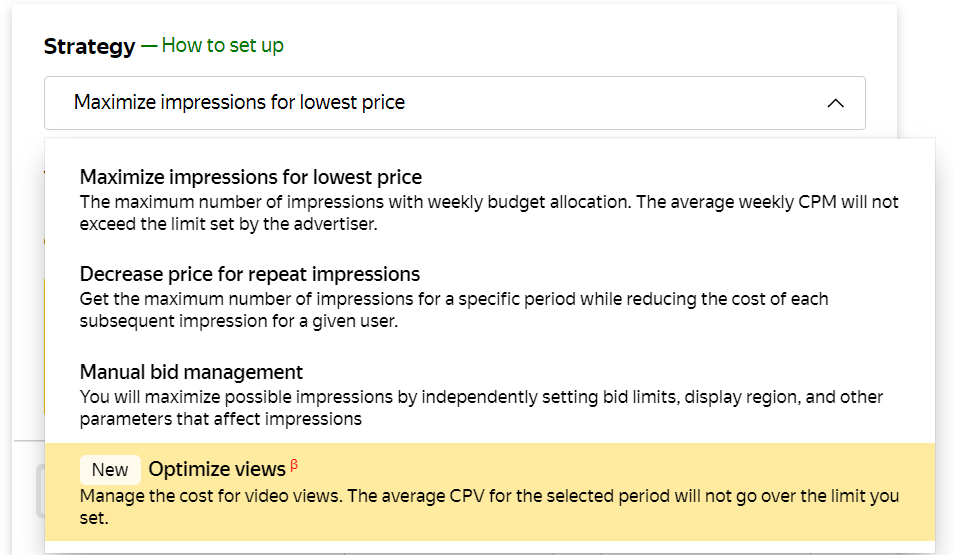Click the 'New' badge beside Optimize views
953x555 pixels.
coord(110,470)
